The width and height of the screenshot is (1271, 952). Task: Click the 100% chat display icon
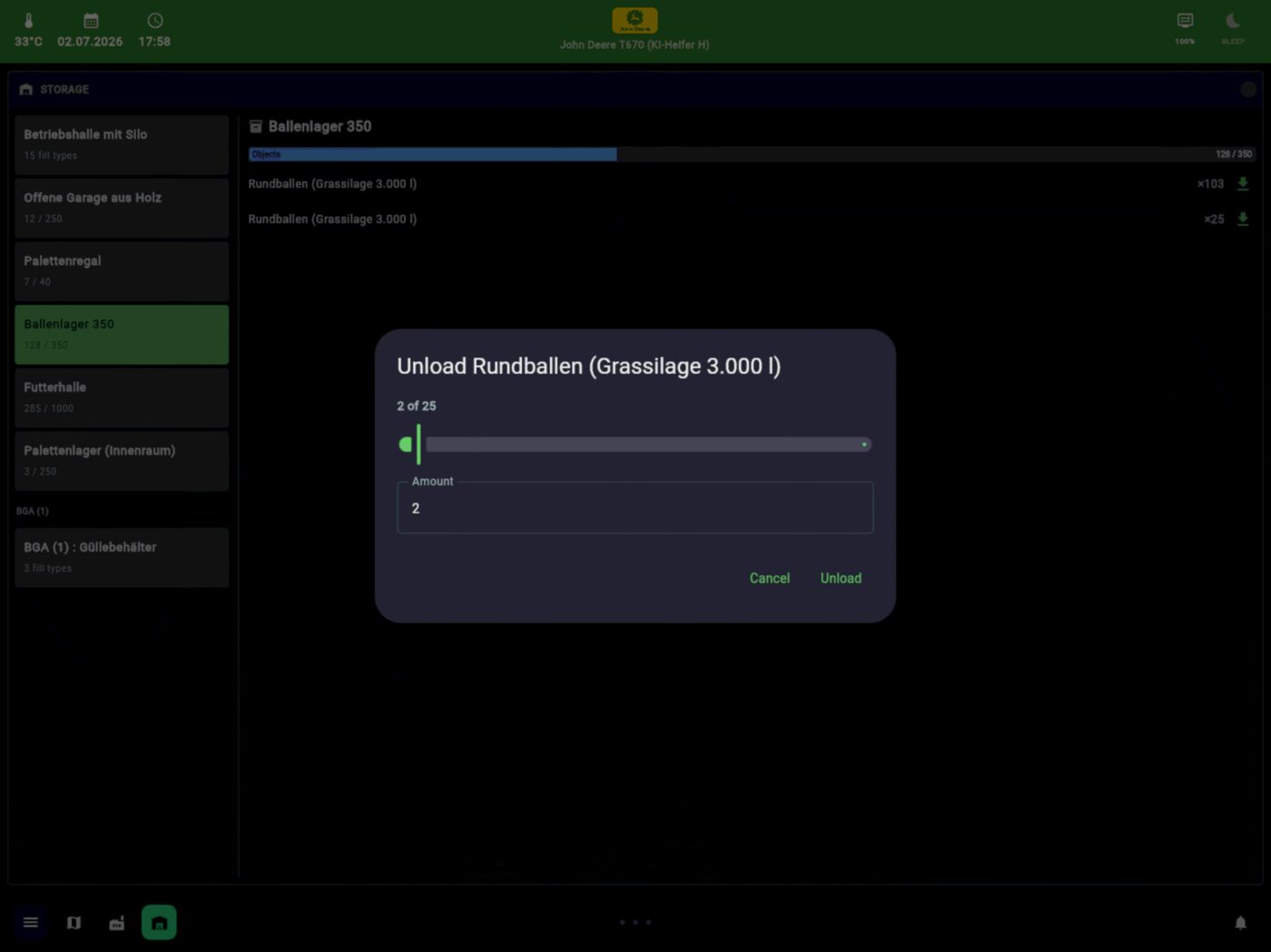tap(1185, 20)
